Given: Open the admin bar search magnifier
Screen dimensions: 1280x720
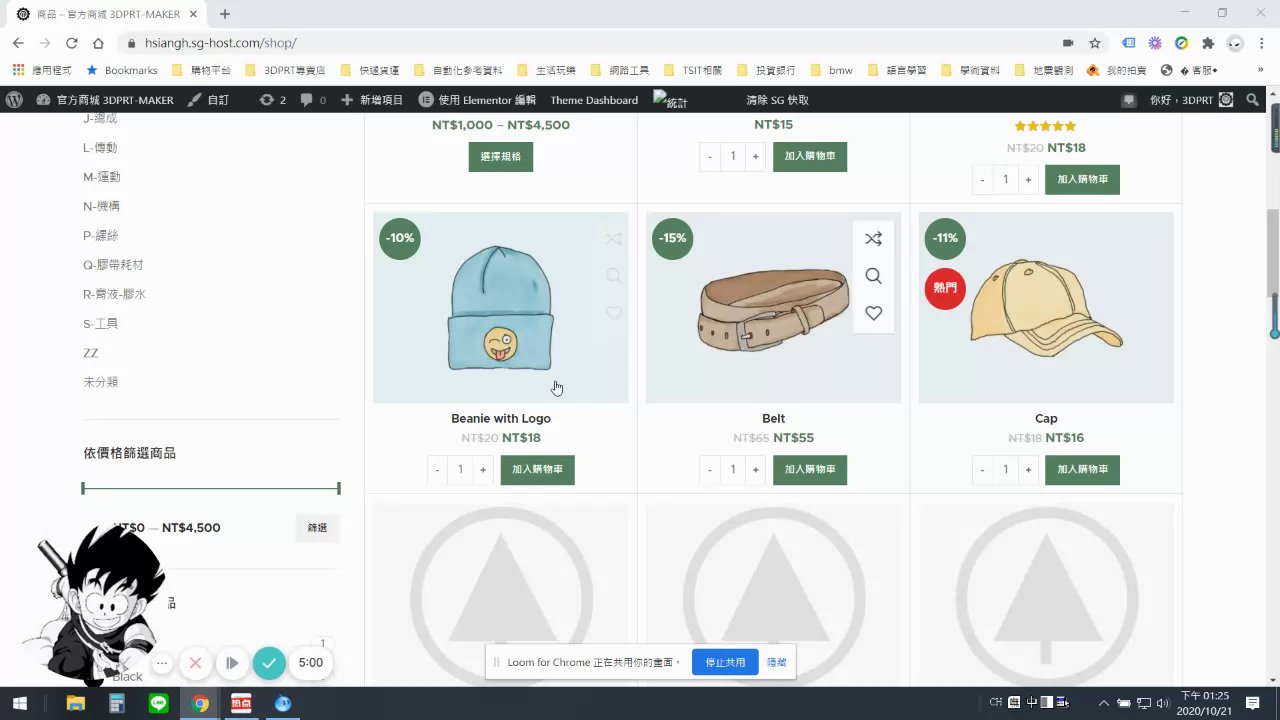Looking at the screenshot, I should point(1253,100).
